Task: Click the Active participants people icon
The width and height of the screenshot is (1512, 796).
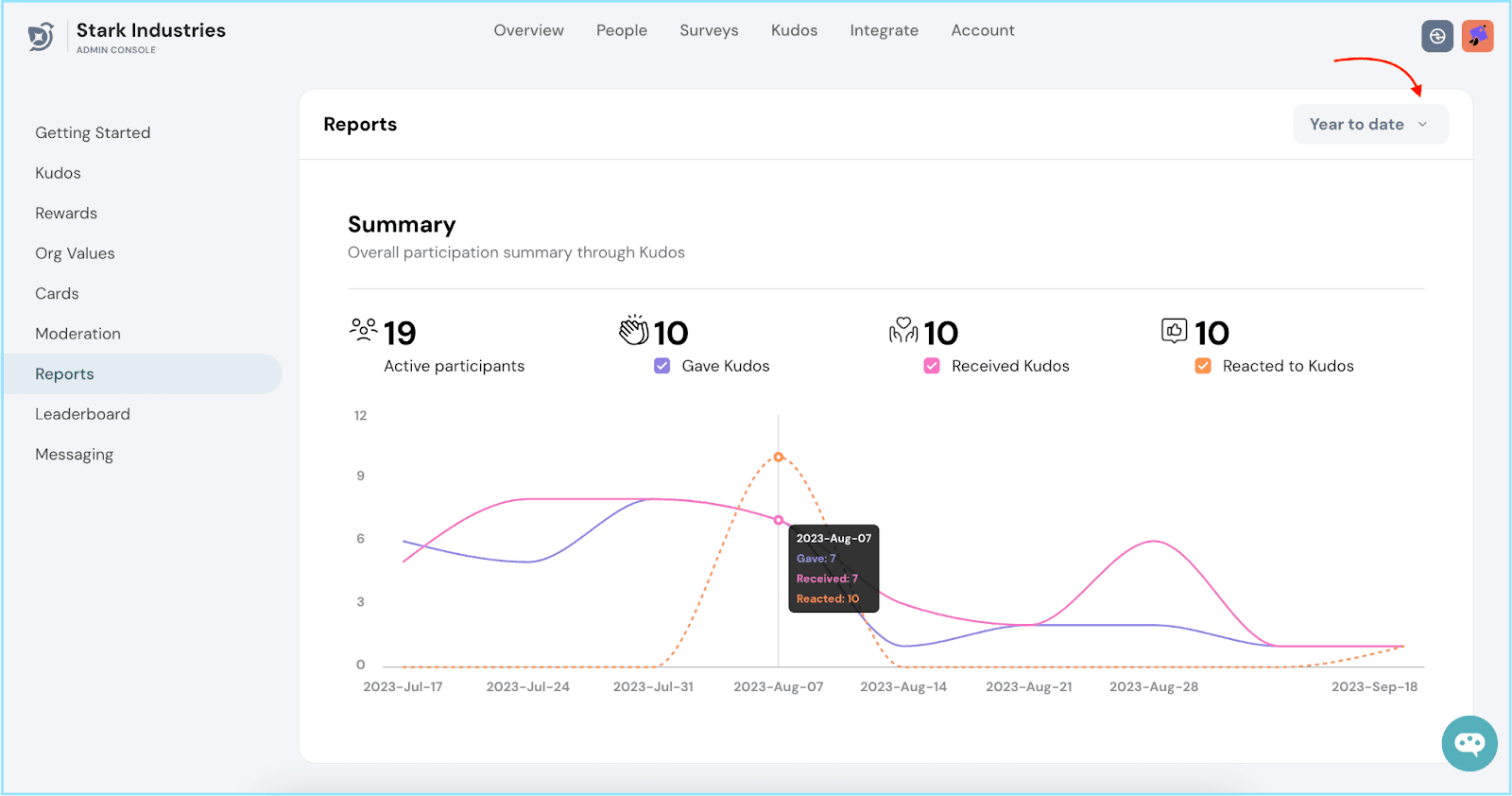Action: coord(363,330)
